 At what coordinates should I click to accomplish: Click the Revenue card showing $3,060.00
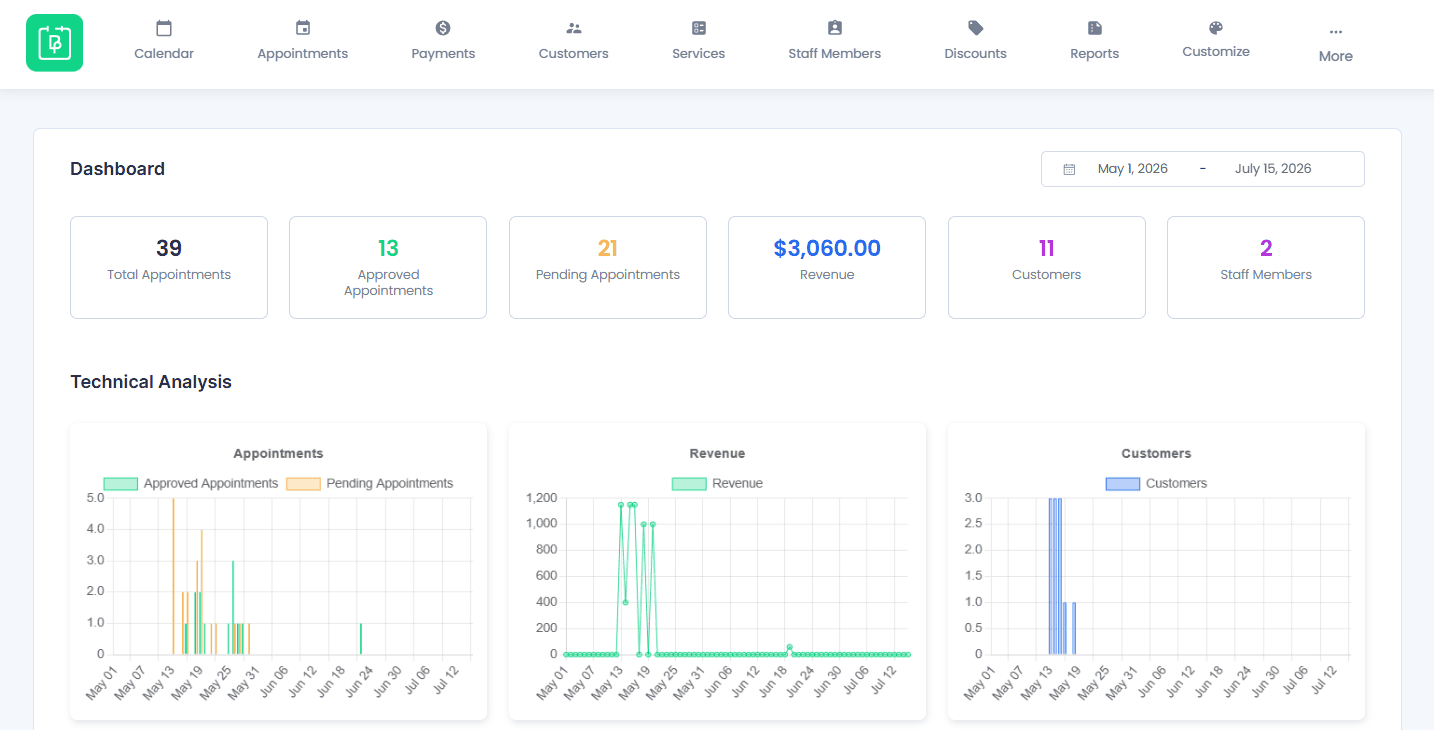point(827,267)
